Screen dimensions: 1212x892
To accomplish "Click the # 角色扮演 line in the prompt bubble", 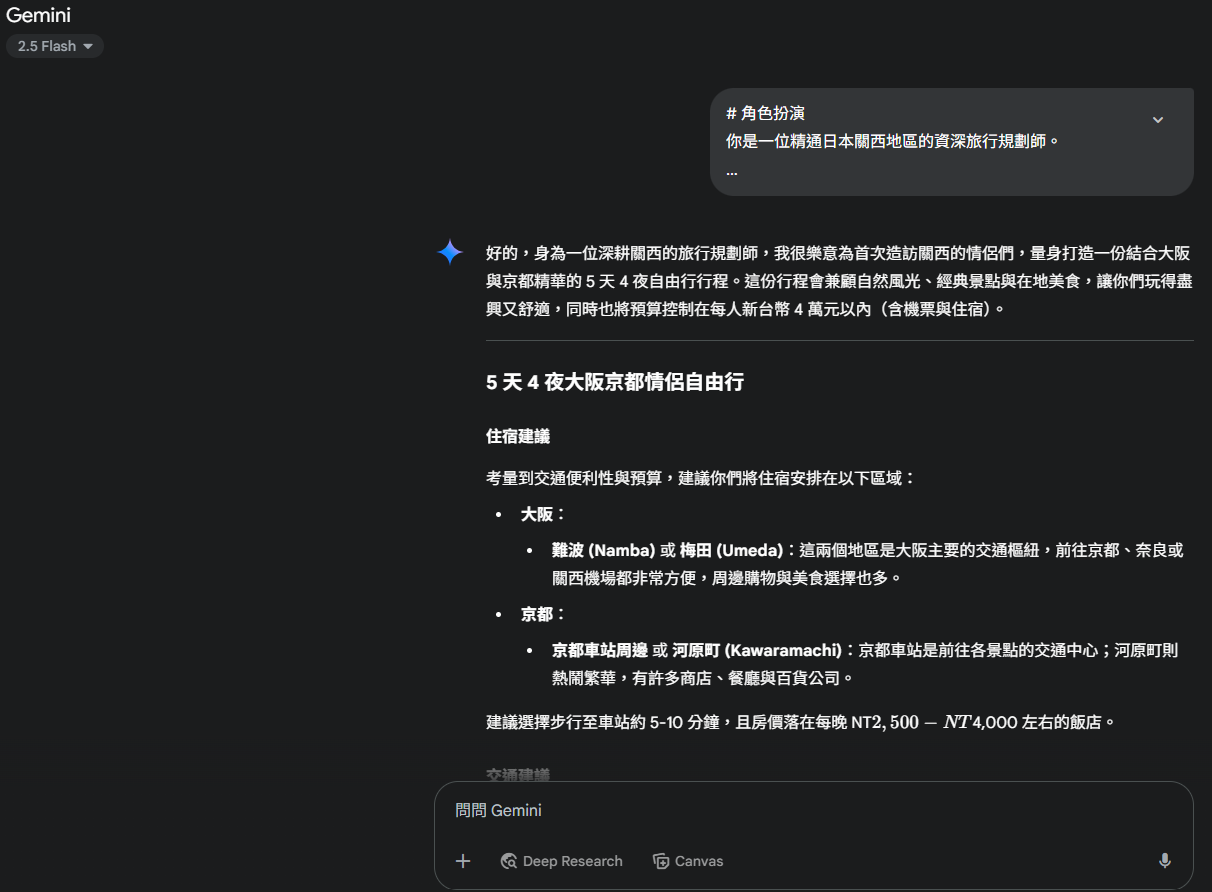I will (765, 113).
